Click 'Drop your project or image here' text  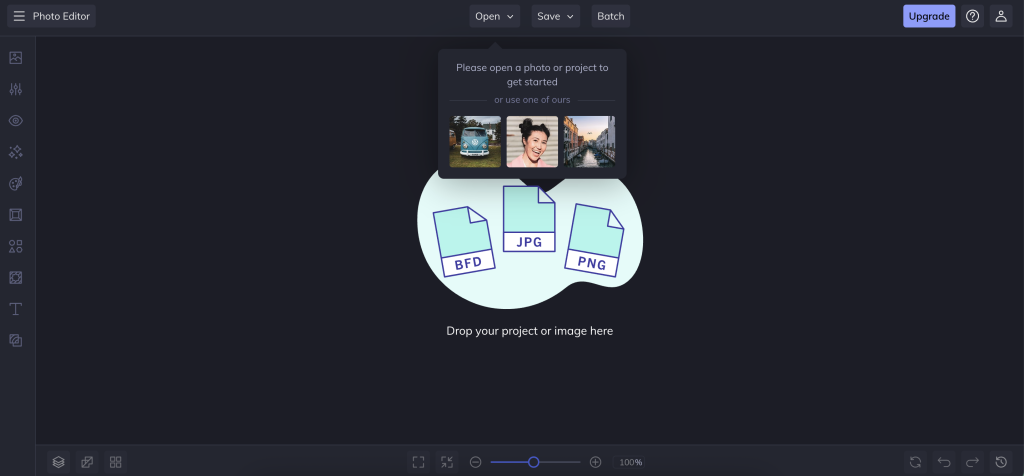tap(530, 331)
